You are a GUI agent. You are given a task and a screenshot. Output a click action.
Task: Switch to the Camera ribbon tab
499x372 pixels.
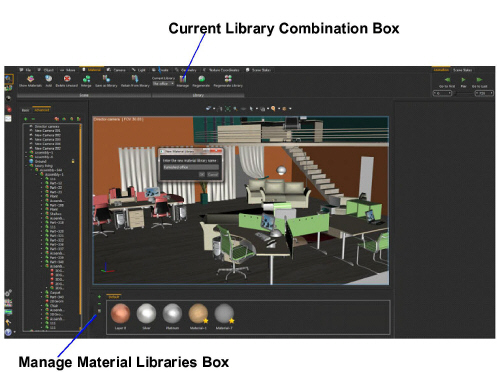116,70
